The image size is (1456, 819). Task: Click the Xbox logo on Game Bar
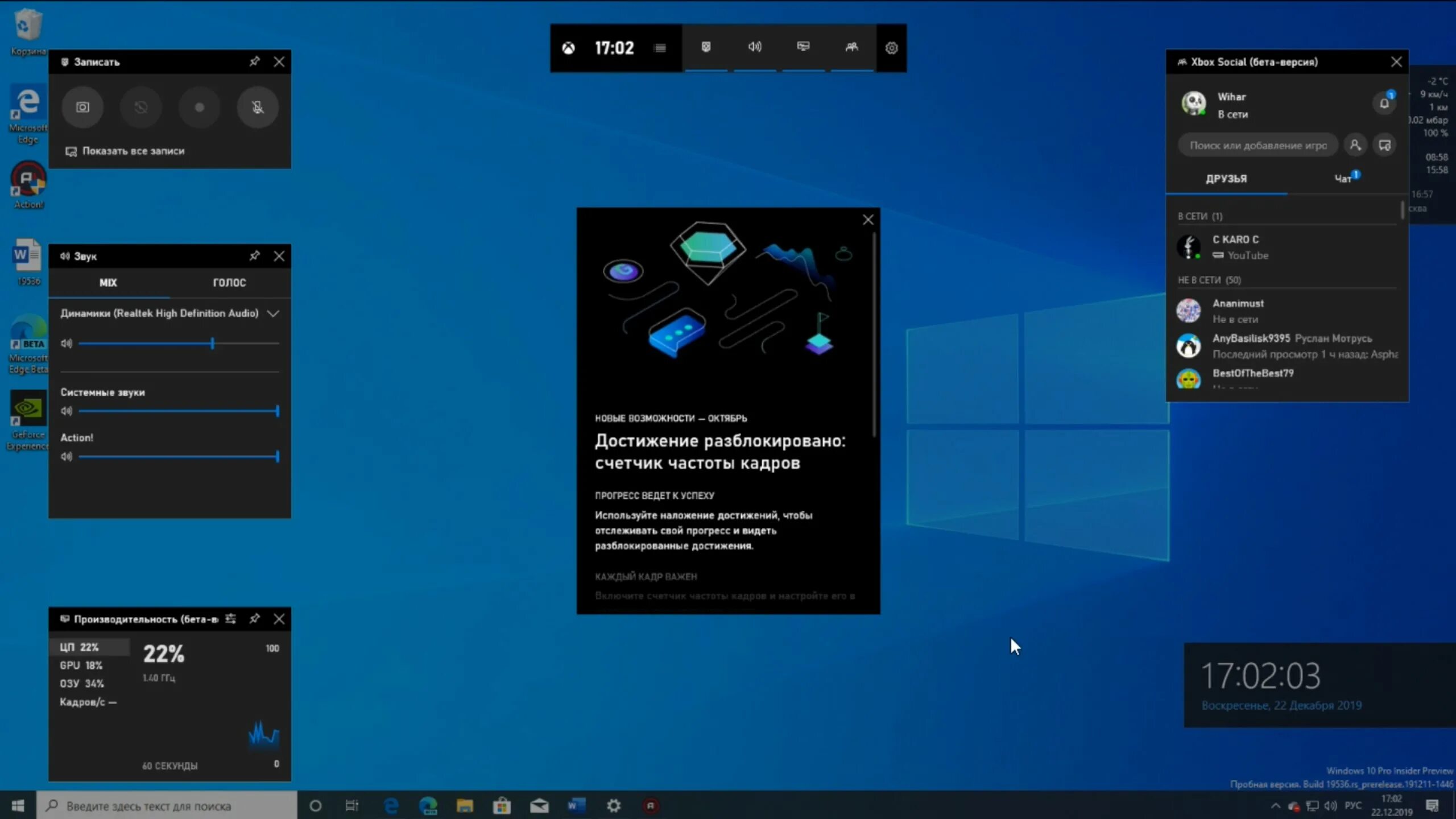[x=568, y=48]
